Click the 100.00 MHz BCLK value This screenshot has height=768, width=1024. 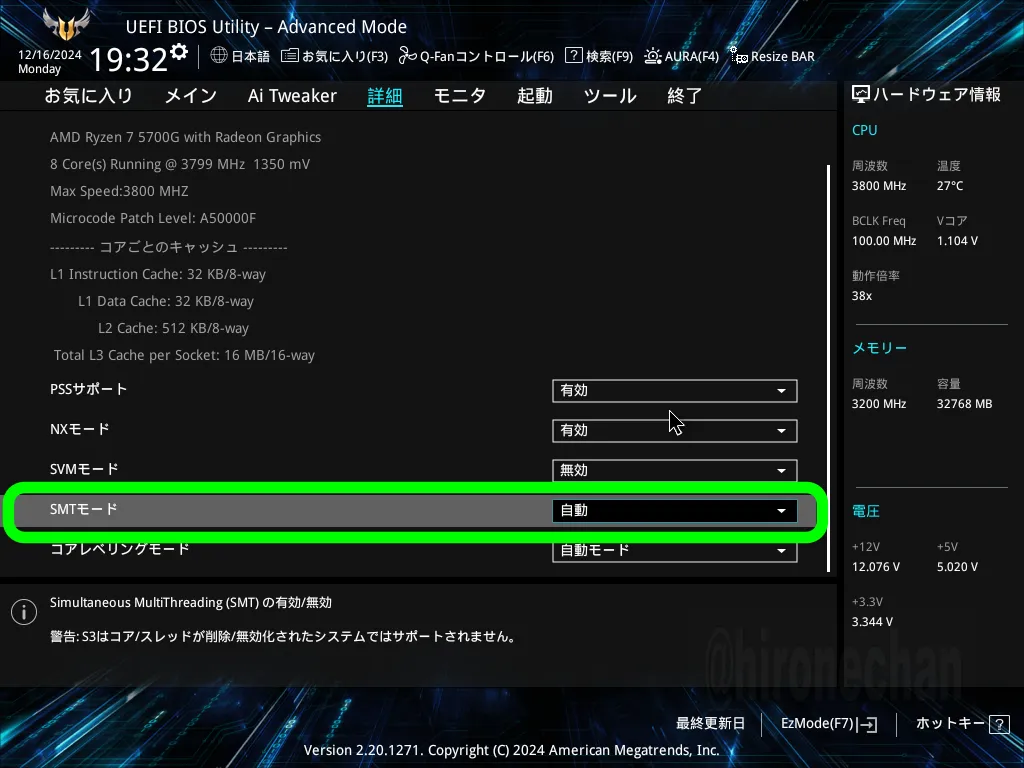click(x=884, y=240)
